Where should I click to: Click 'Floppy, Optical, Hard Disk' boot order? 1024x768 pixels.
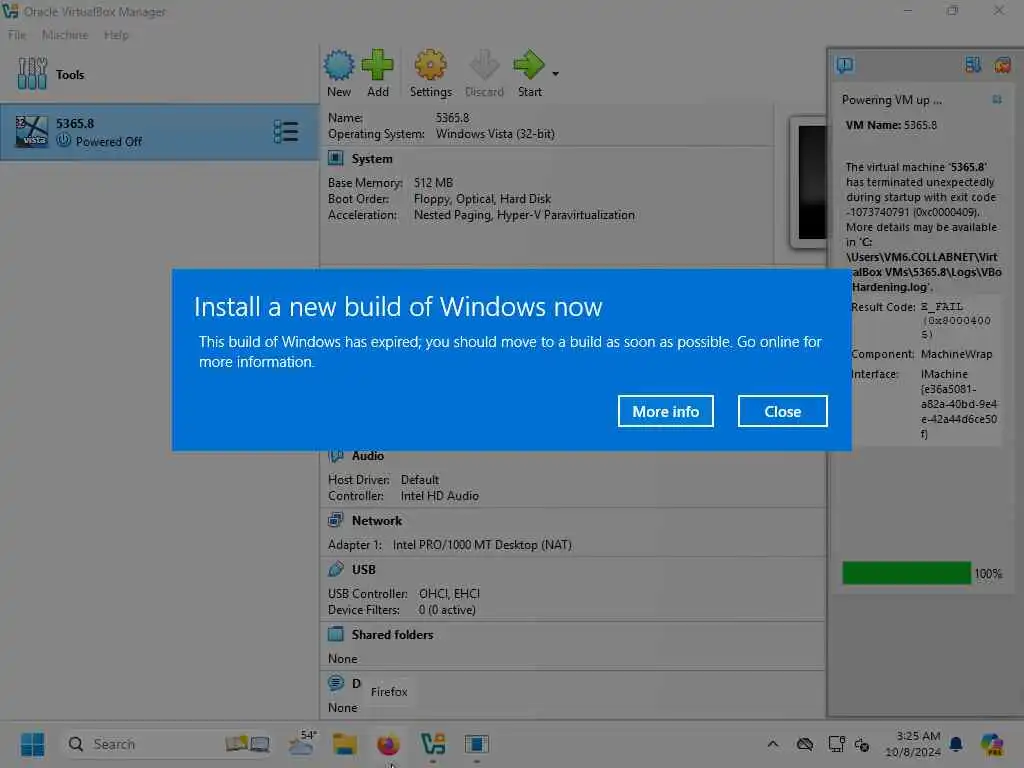[482, 199]
